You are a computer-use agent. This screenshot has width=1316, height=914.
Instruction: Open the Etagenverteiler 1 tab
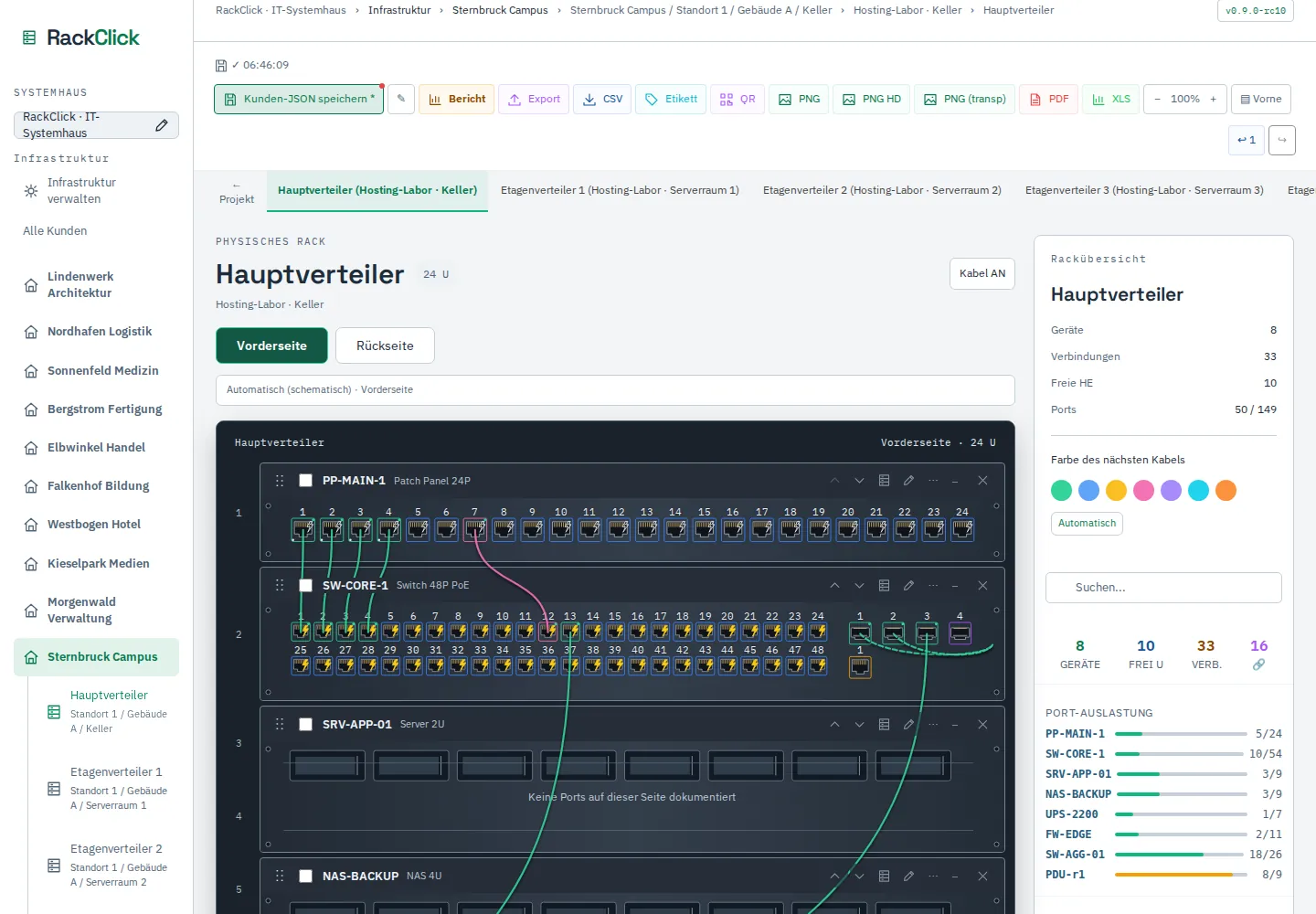620,190
